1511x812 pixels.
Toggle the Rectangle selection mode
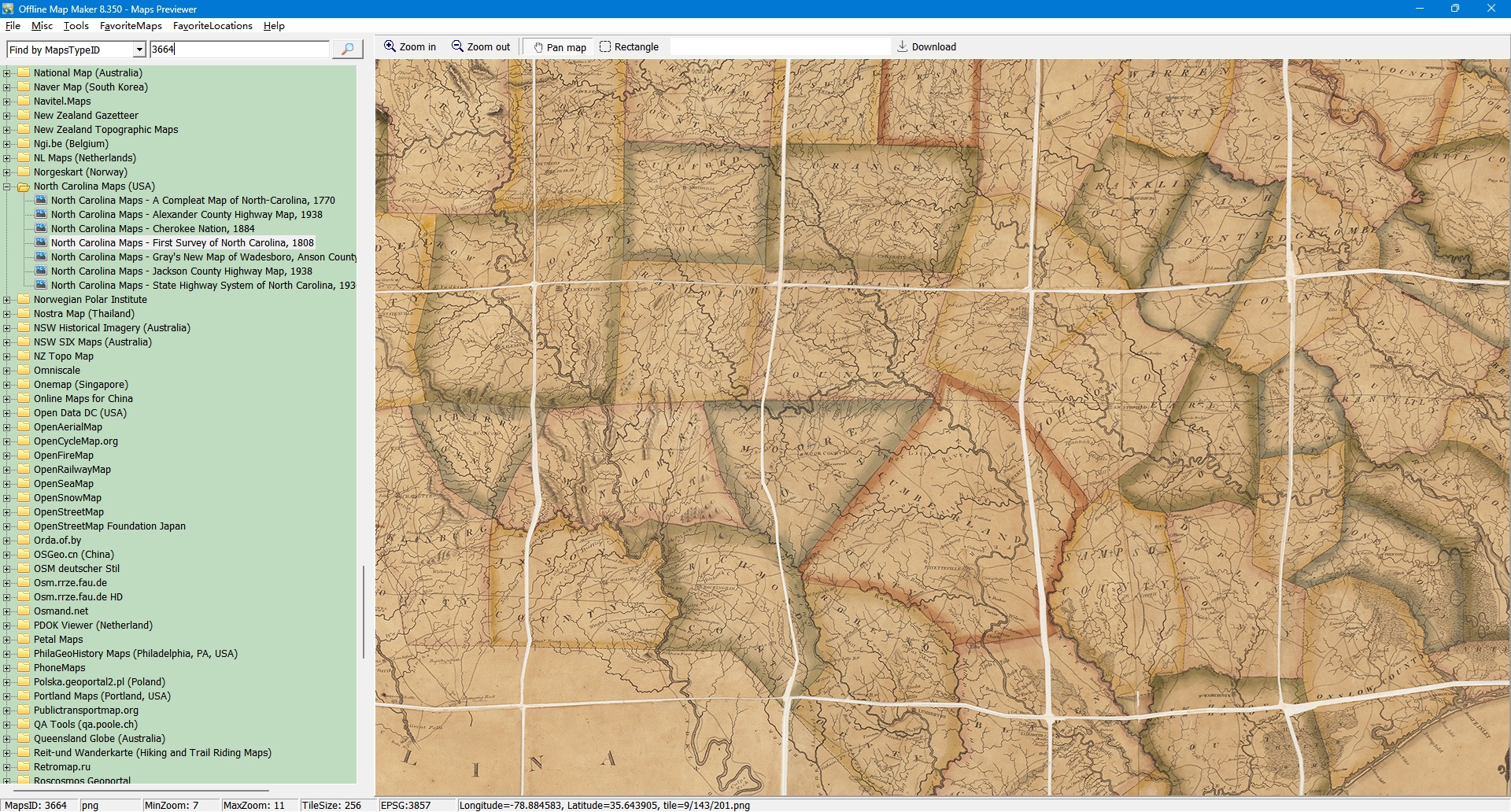pyautogui.click(x=629, y=47)
